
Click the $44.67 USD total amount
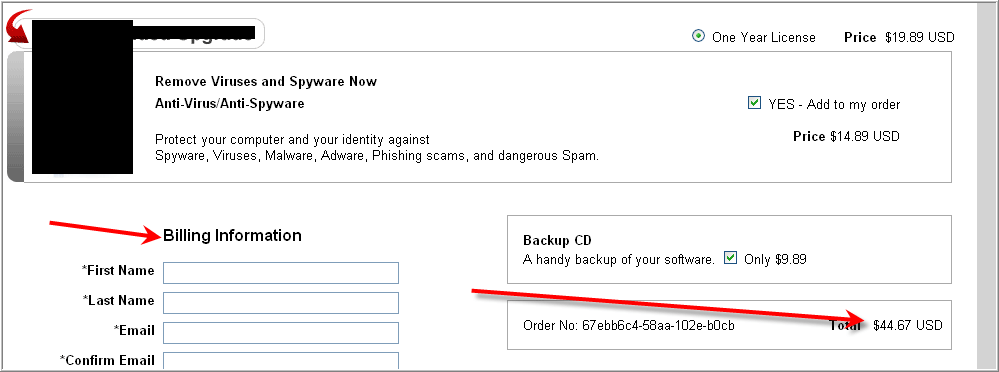pos(907,326)
